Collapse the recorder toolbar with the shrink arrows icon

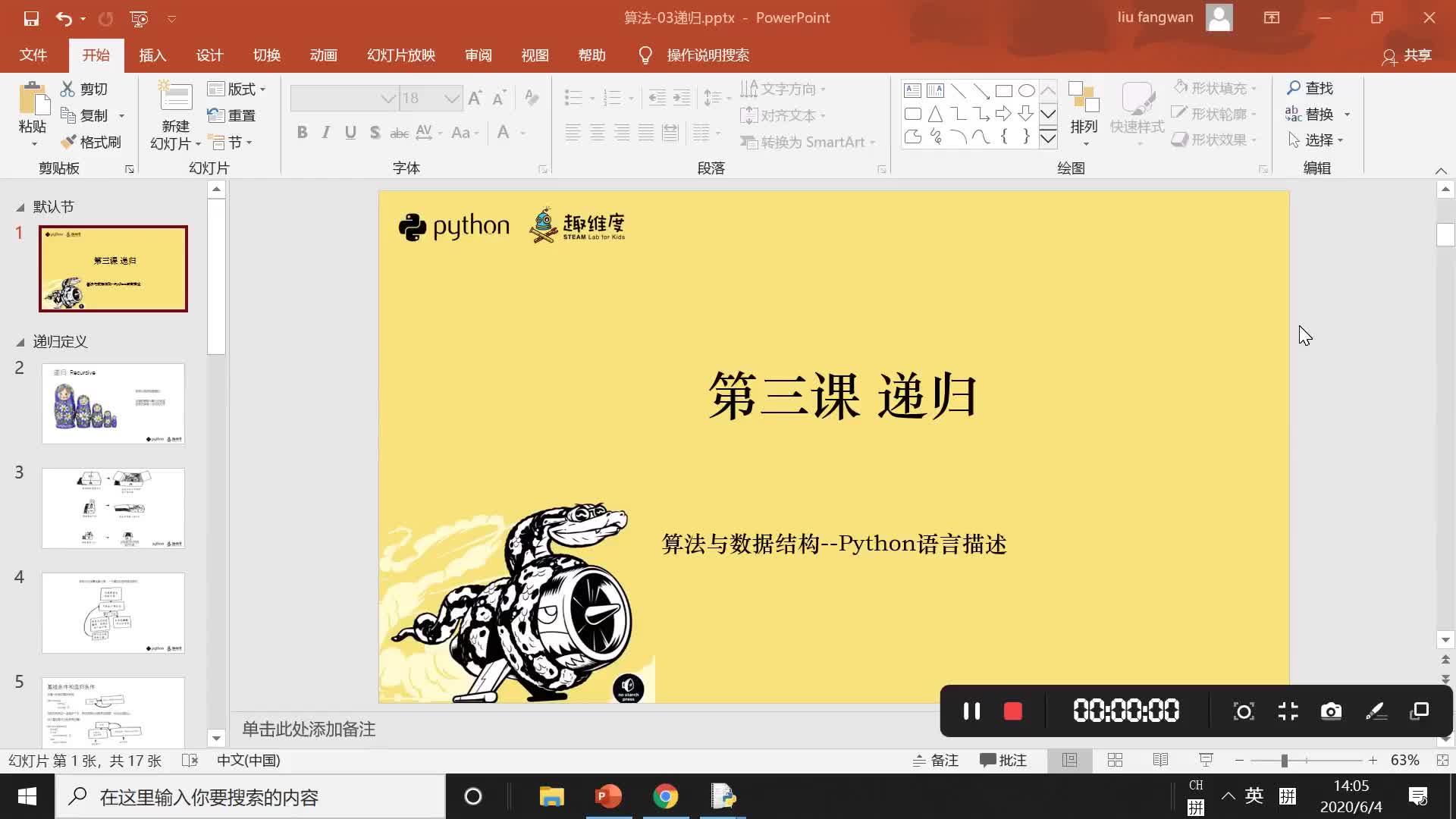tap(1288, 711)
